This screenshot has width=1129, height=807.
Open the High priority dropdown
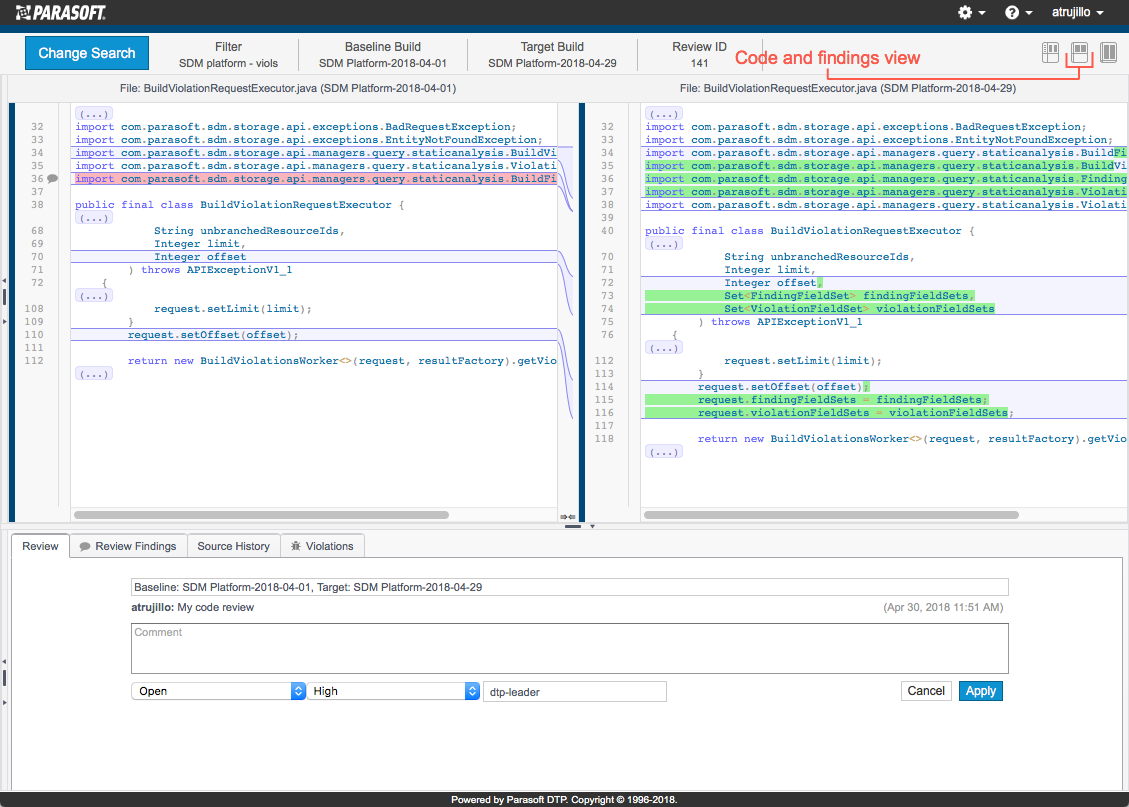coord(393,691)
